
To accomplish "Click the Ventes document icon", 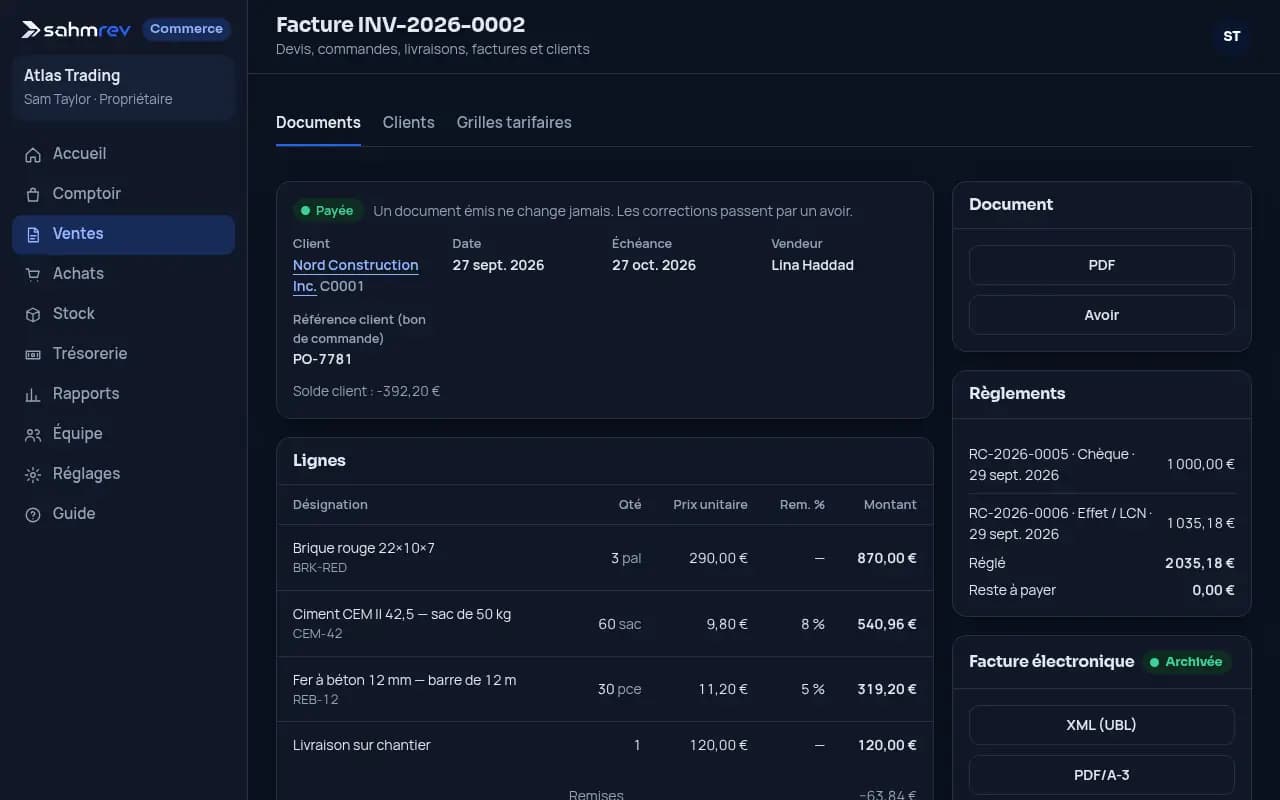I will click(33, 234).
